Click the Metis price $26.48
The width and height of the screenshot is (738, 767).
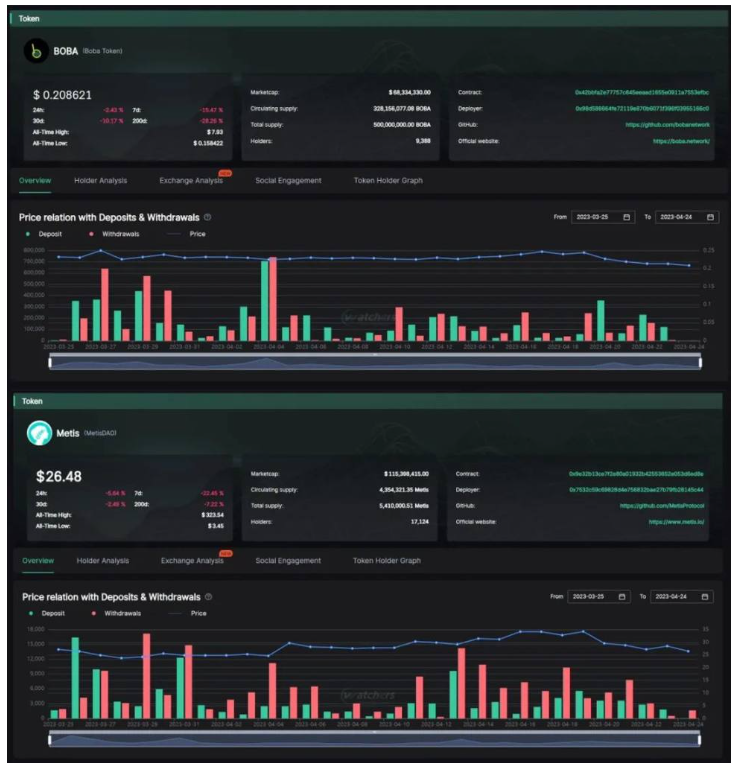pyautogui.click(x=59, y=476)
